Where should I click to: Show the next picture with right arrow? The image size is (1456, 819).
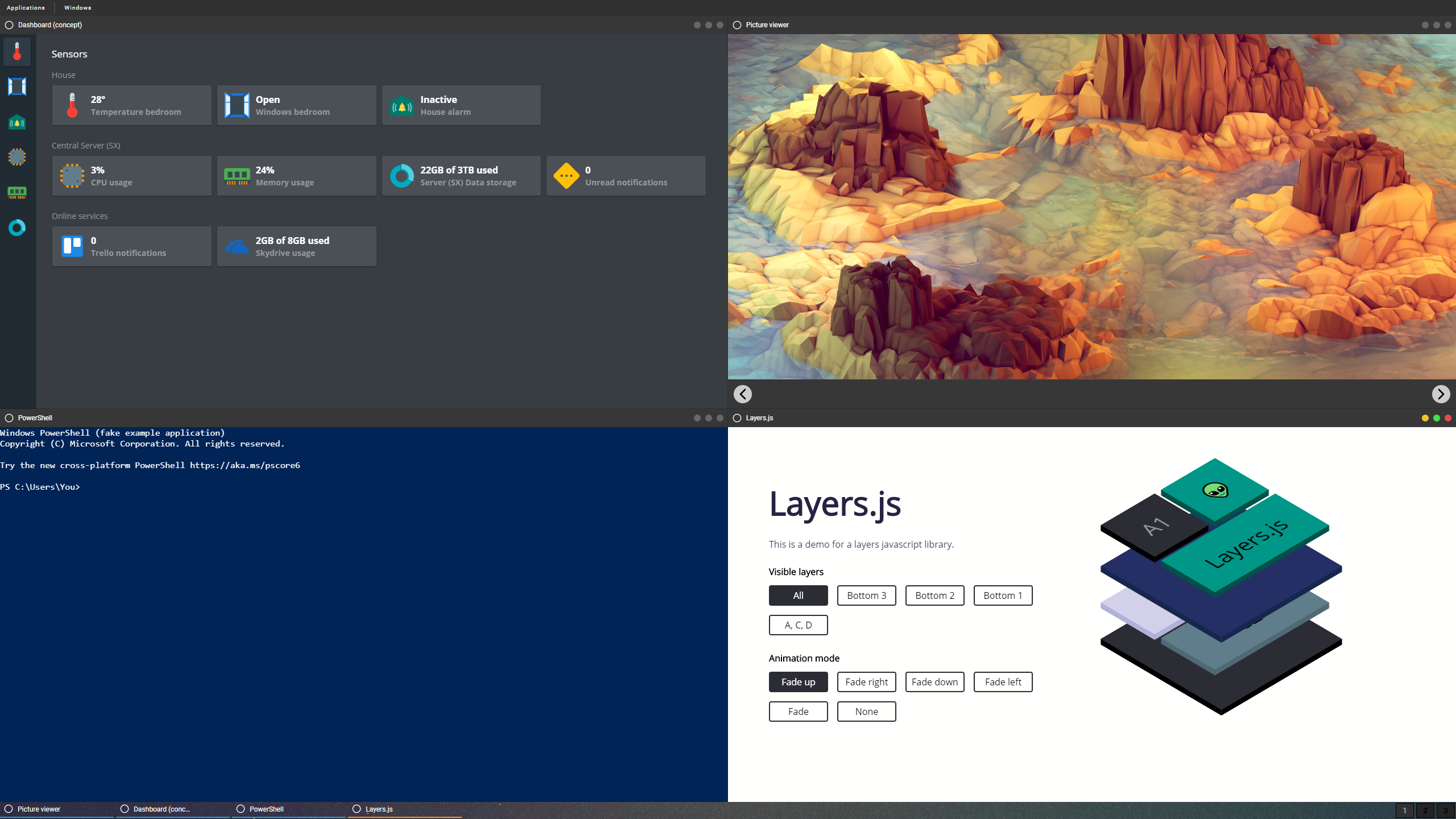(x=1440, y=394)
